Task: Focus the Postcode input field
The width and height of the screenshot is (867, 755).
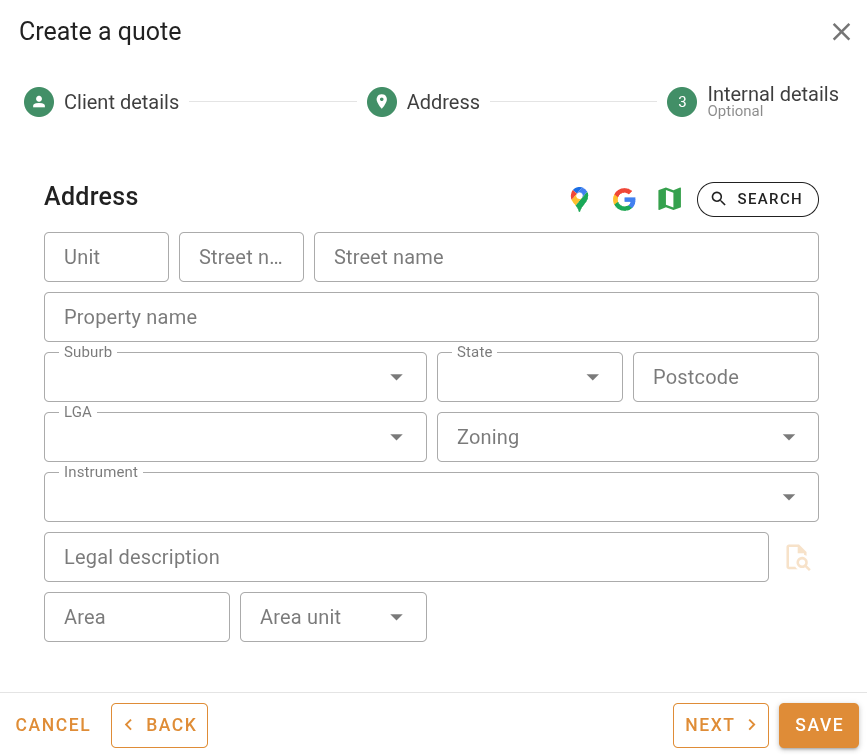Action: click(725, 377)
